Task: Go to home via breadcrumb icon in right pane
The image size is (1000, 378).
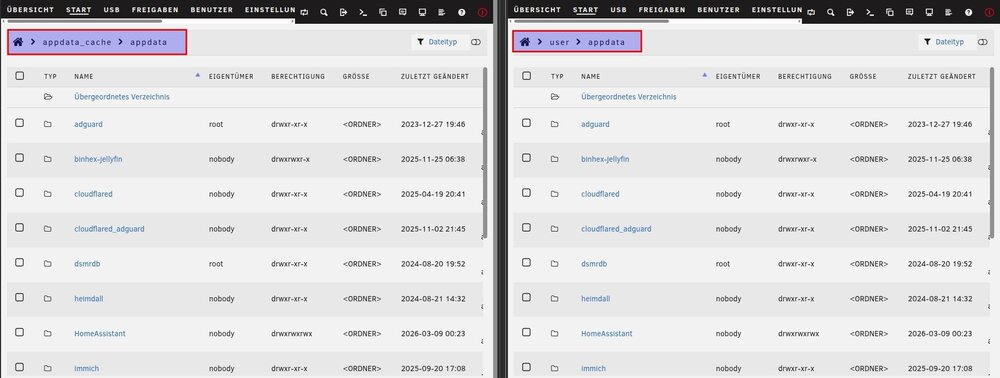Action: [x=525, y=42]
